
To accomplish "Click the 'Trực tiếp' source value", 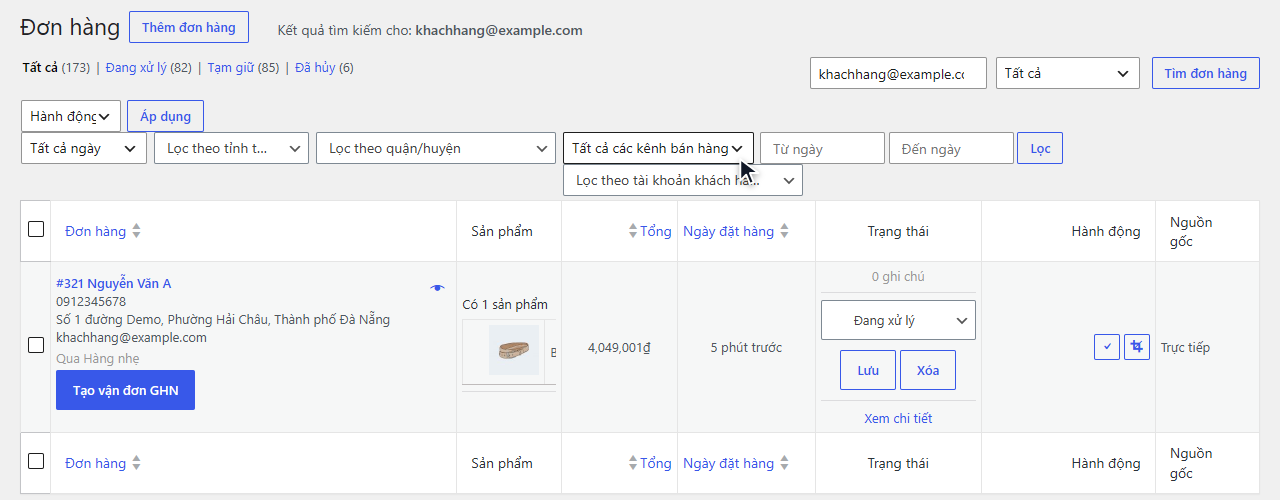I will click(1185, 347).
